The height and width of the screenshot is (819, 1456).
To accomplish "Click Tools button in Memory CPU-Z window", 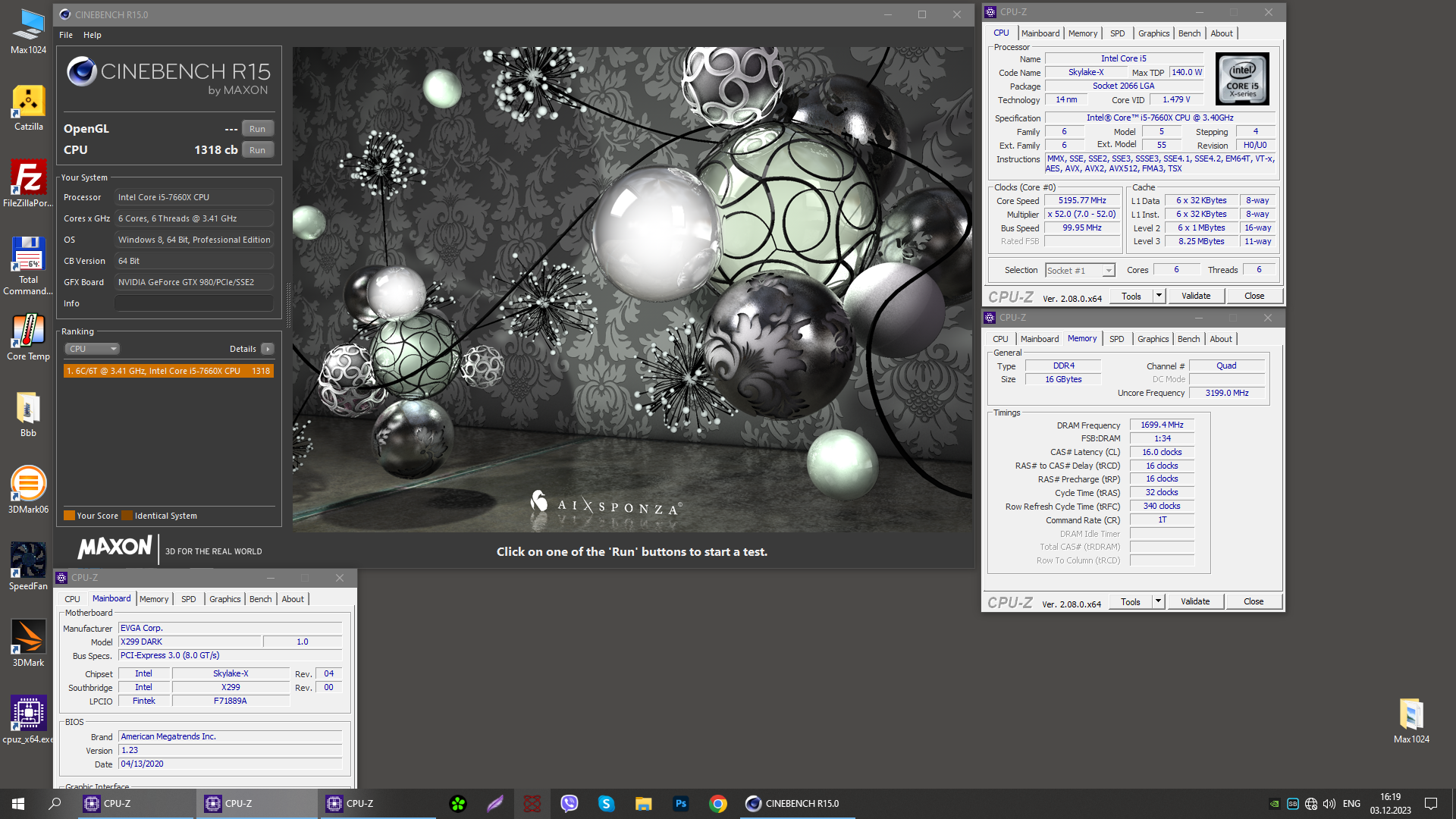I will tap(1131, 601).
